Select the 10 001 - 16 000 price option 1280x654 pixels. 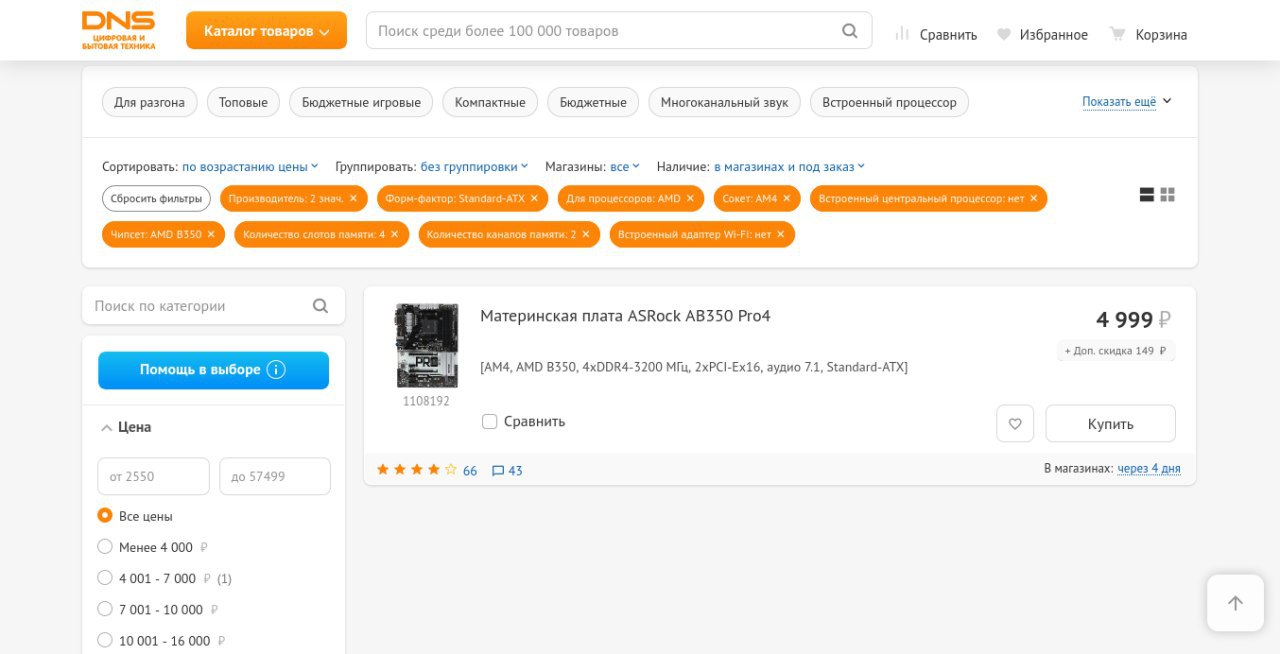(105, 640)
